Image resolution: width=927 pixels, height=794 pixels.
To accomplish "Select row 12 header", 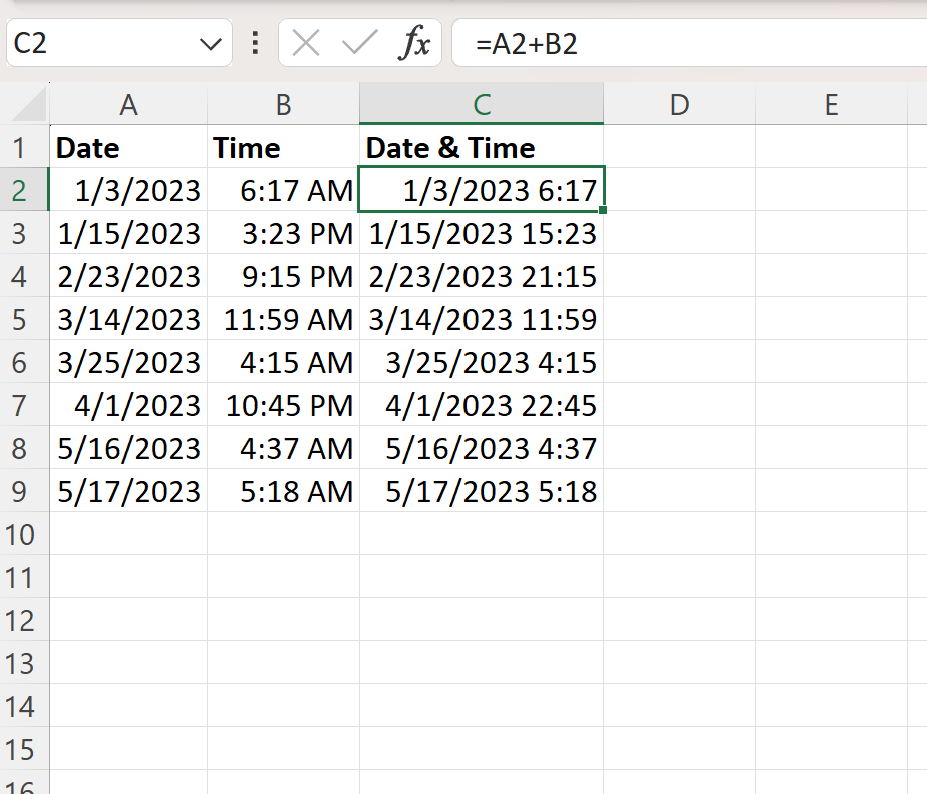I will 24,620.
